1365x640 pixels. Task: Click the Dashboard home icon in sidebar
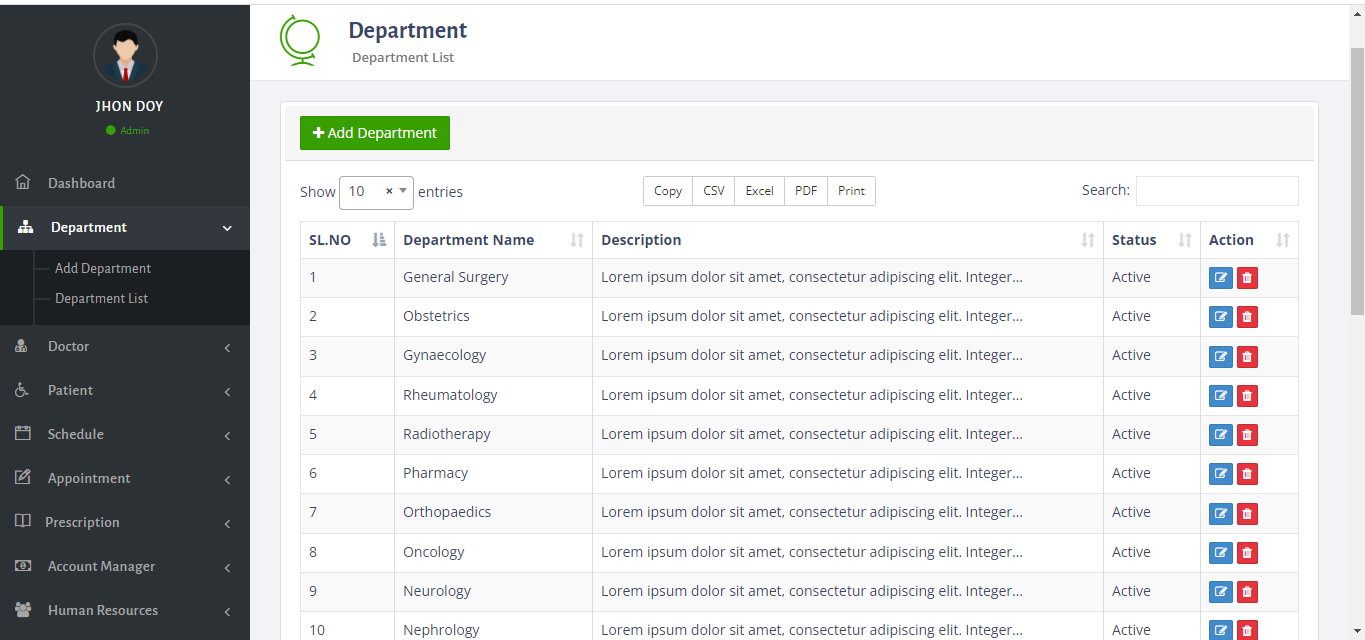coord(23,183)
